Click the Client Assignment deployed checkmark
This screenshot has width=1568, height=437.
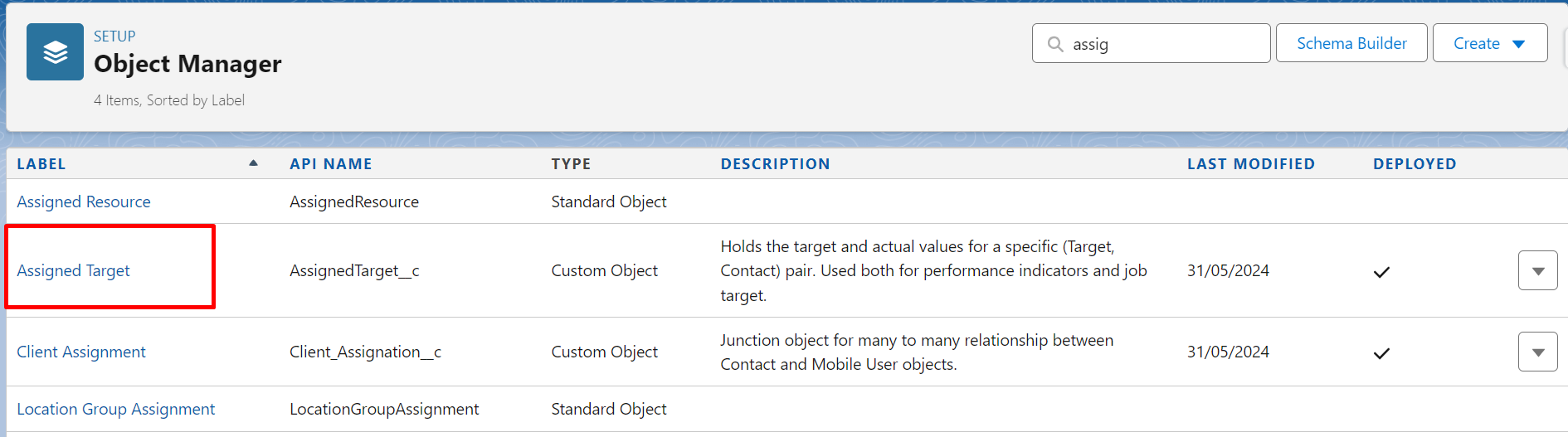(x=1381, y=353)
